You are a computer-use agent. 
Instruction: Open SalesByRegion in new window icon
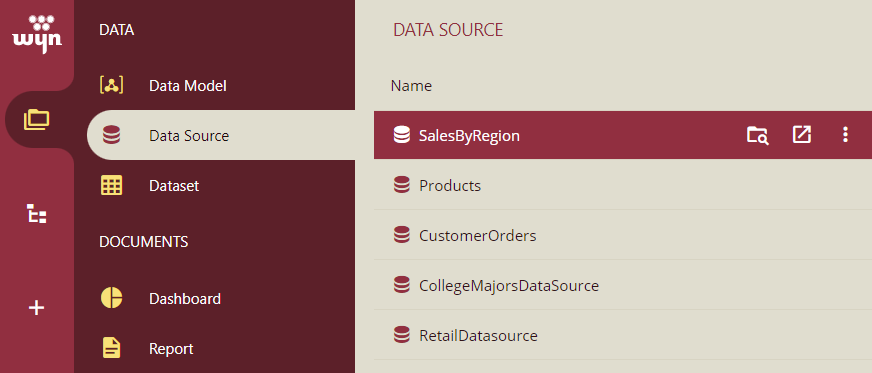pos(801,135)
